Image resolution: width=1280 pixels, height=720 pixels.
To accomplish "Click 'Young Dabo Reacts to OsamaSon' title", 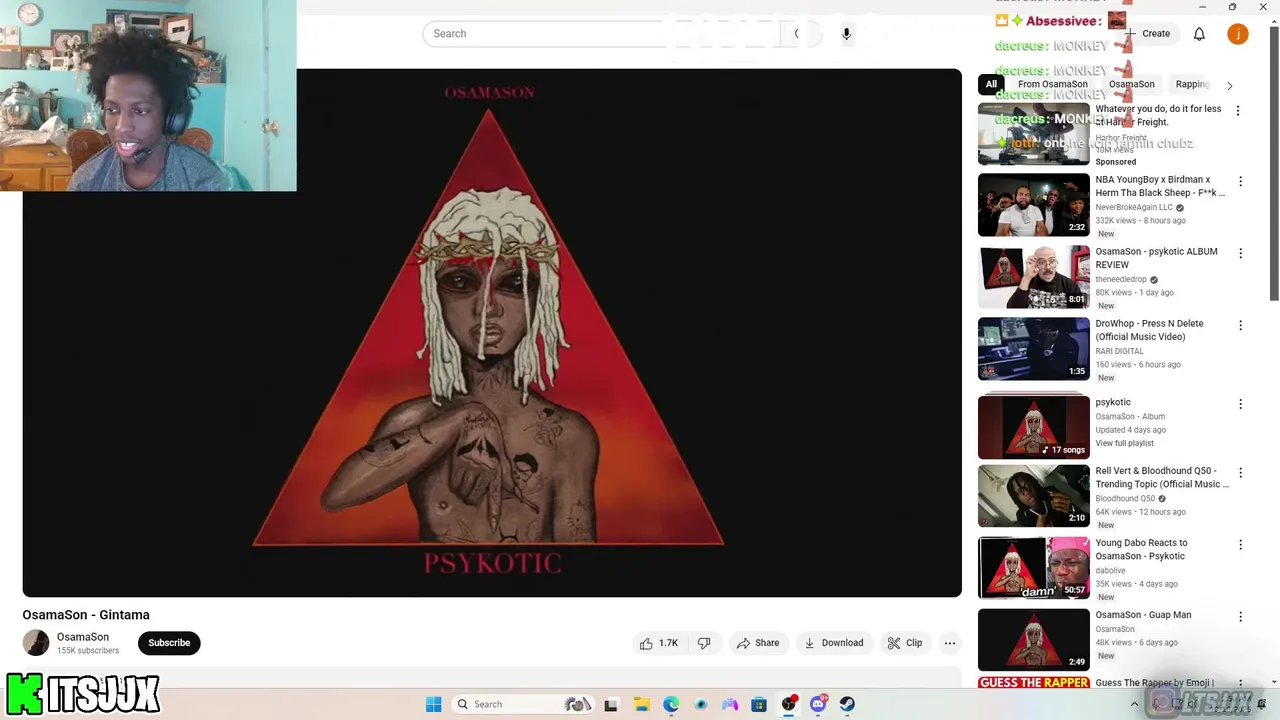I will 1141,550.
